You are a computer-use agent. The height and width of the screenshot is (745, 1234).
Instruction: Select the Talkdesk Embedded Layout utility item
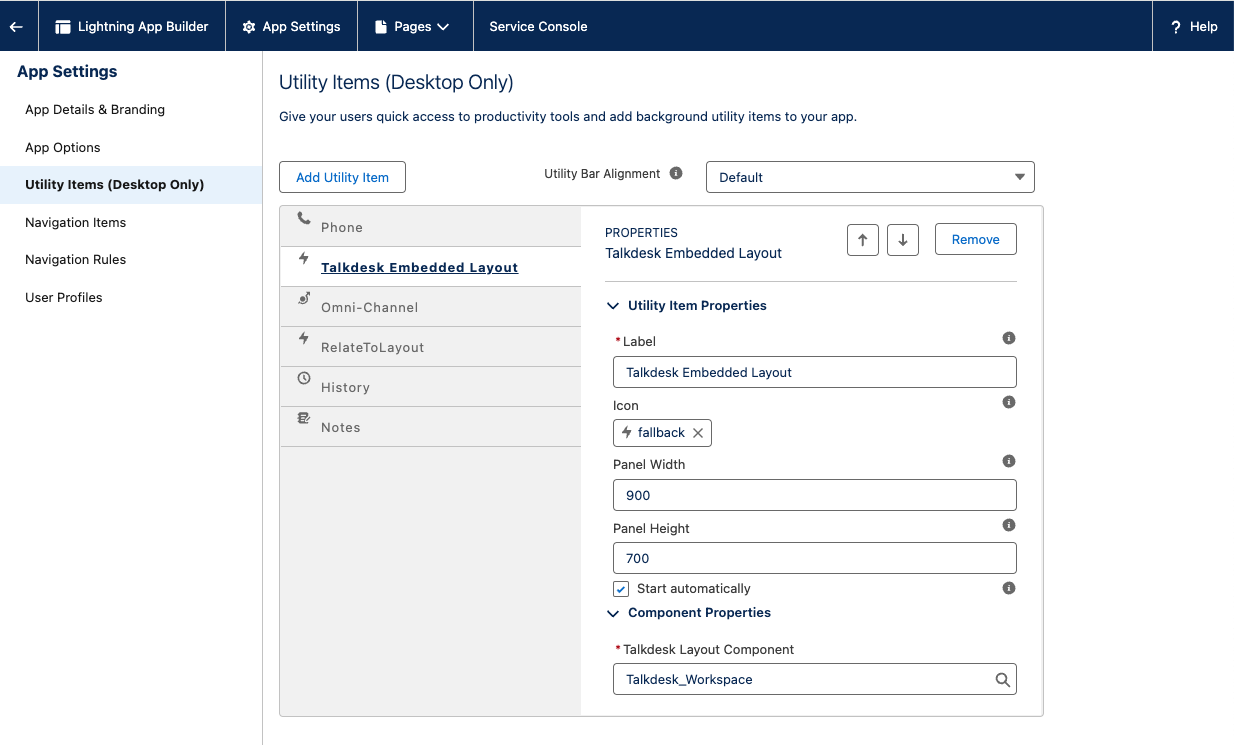(x=431, y=267)
